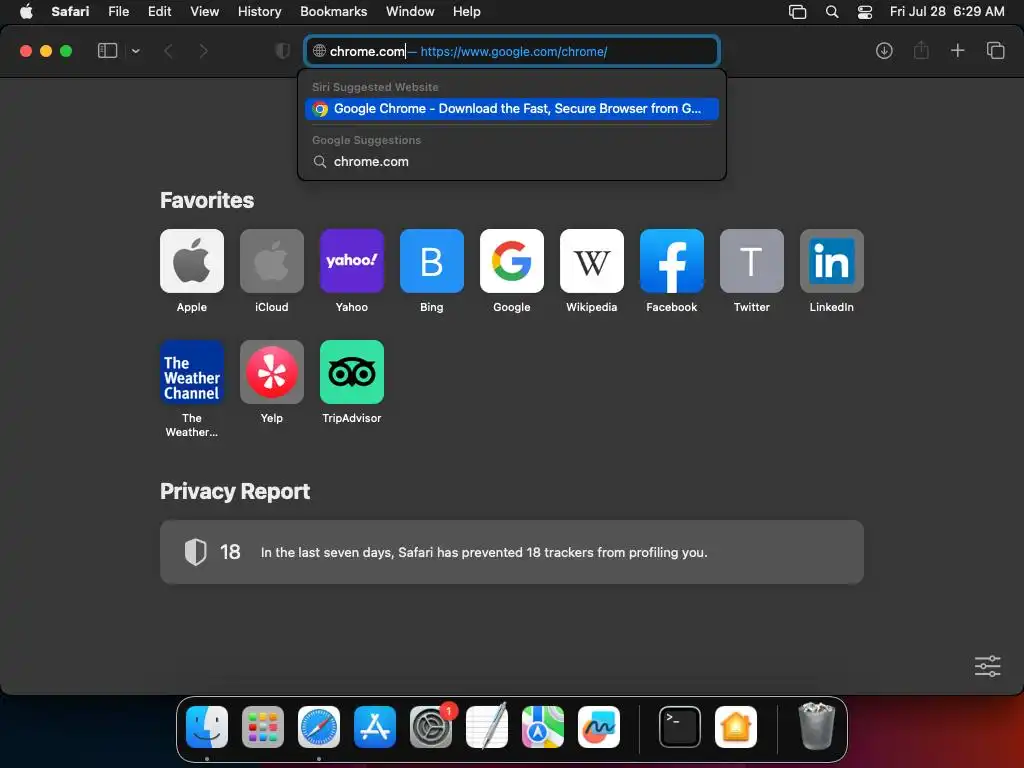Click the Stage Manager menu bar icon
The height and width of the screenshot is (768, 1024).
pos(797,12)
